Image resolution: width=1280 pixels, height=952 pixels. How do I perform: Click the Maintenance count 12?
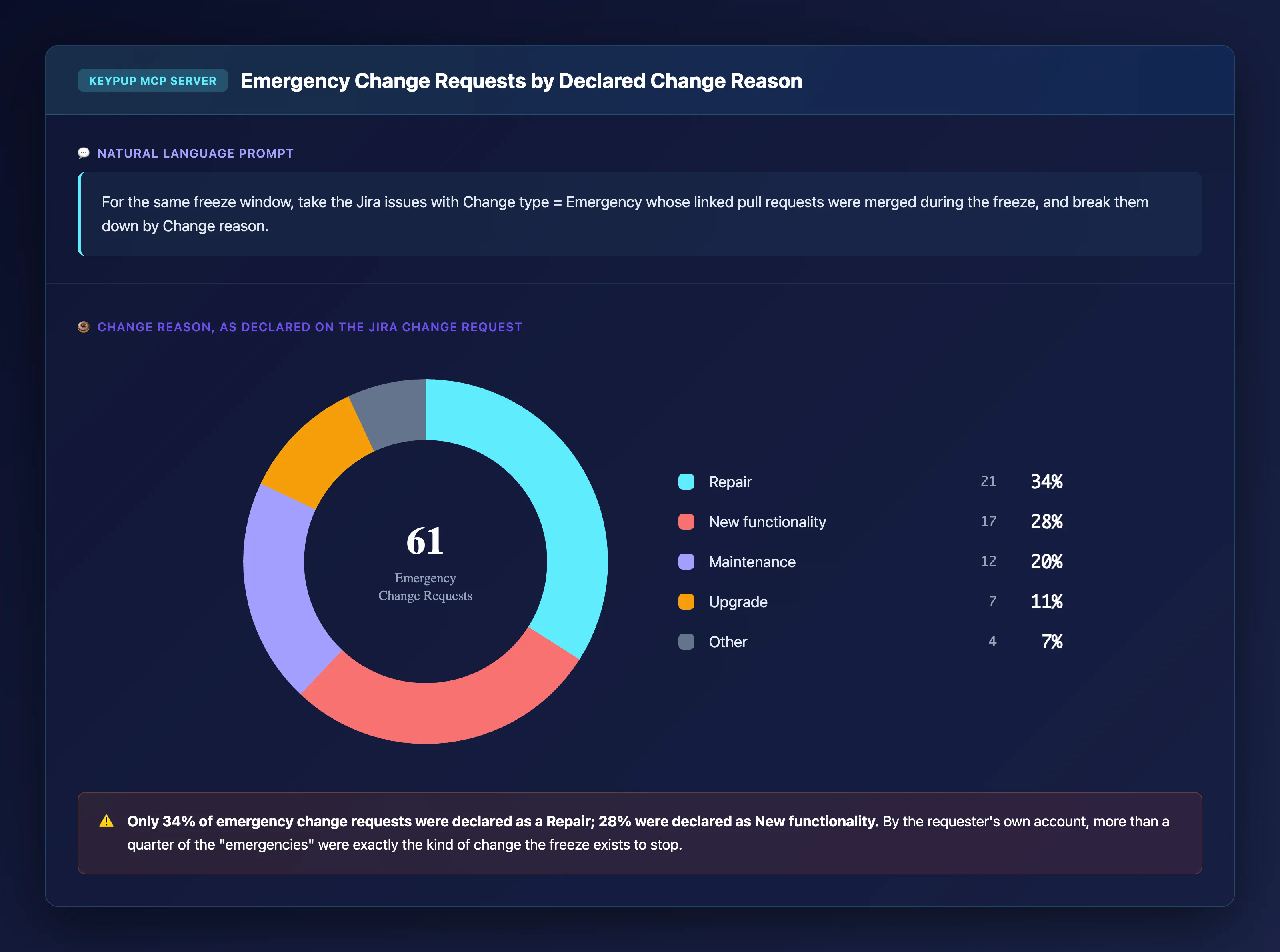tap(988, 562)
